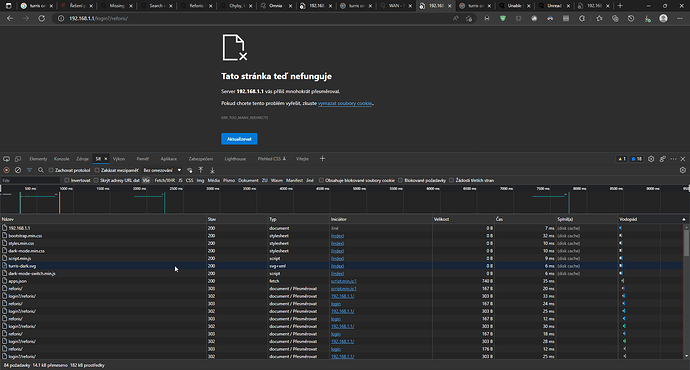
Task: Enable the Zachovat protokol checkbox
Action: click(51, 170)
